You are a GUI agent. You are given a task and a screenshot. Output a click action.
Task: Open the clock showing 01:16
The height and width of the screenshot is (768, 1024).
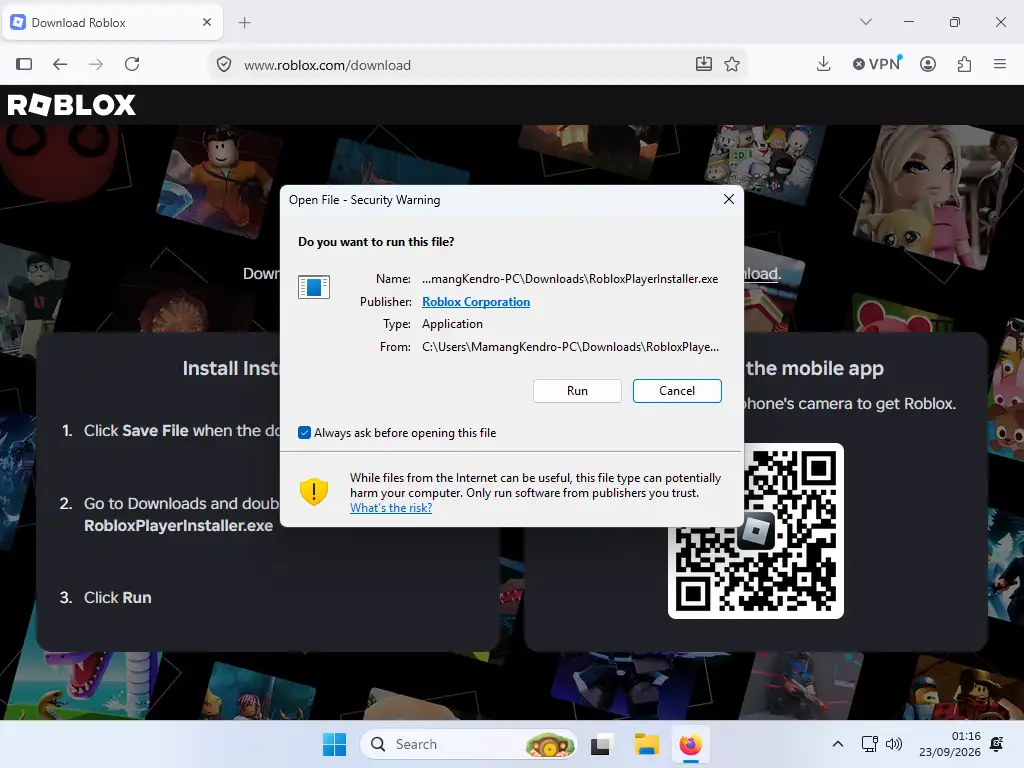[x=950, y=744]
